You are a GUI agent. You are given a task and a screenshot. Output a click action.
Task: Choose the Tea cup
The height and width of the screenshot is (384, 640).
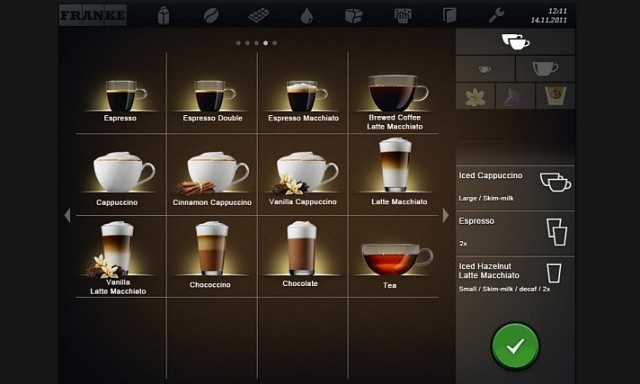(394, 265)
